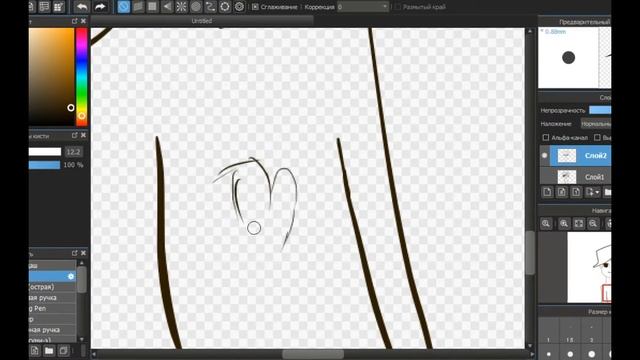Switch to the Untitled document tab
This screenshot has height=360, width=640.
pyautogui.click(x=202, y=21)
